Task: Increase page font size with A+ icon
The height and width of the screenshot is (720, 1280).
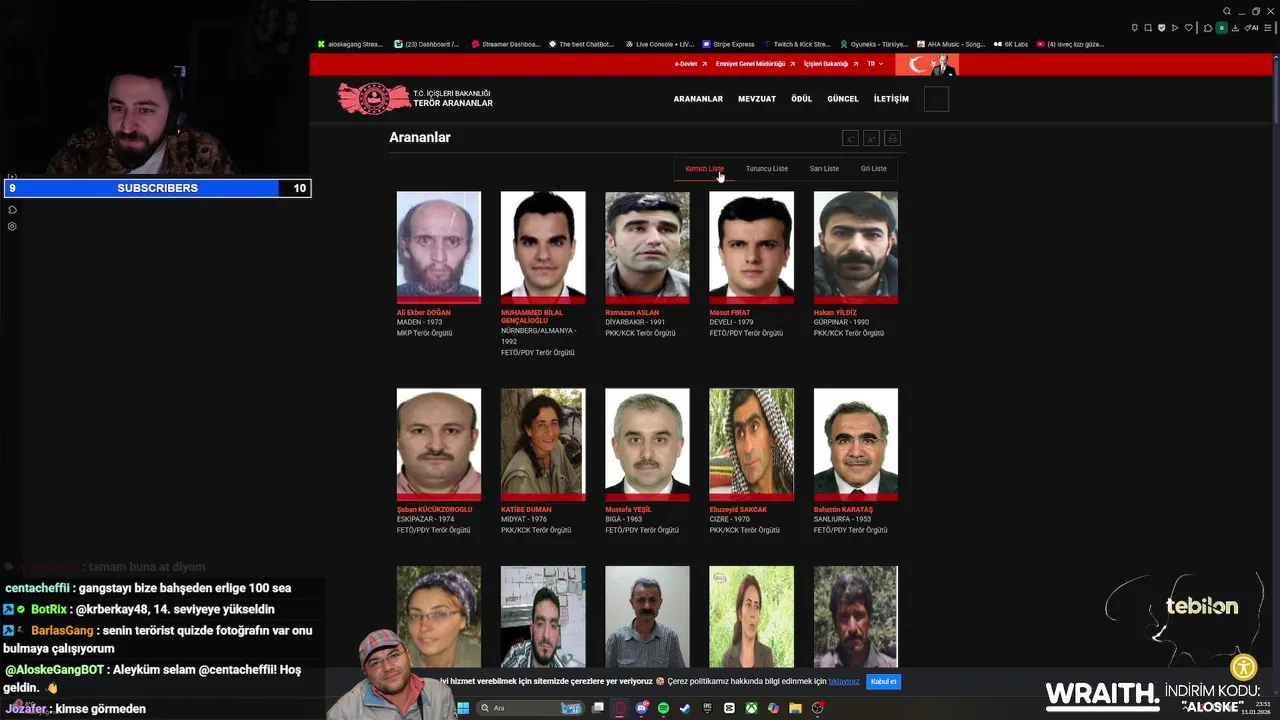Action: click(871, 139)
